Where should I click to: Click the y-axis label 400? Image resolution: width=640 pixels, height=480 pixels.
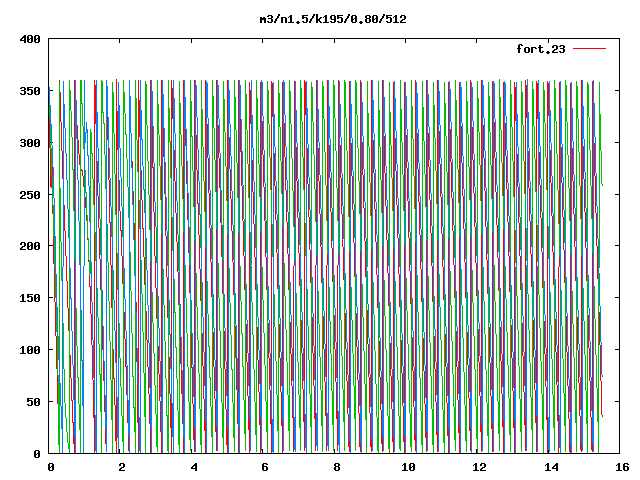pyautogui.click(x=30, y=40)
